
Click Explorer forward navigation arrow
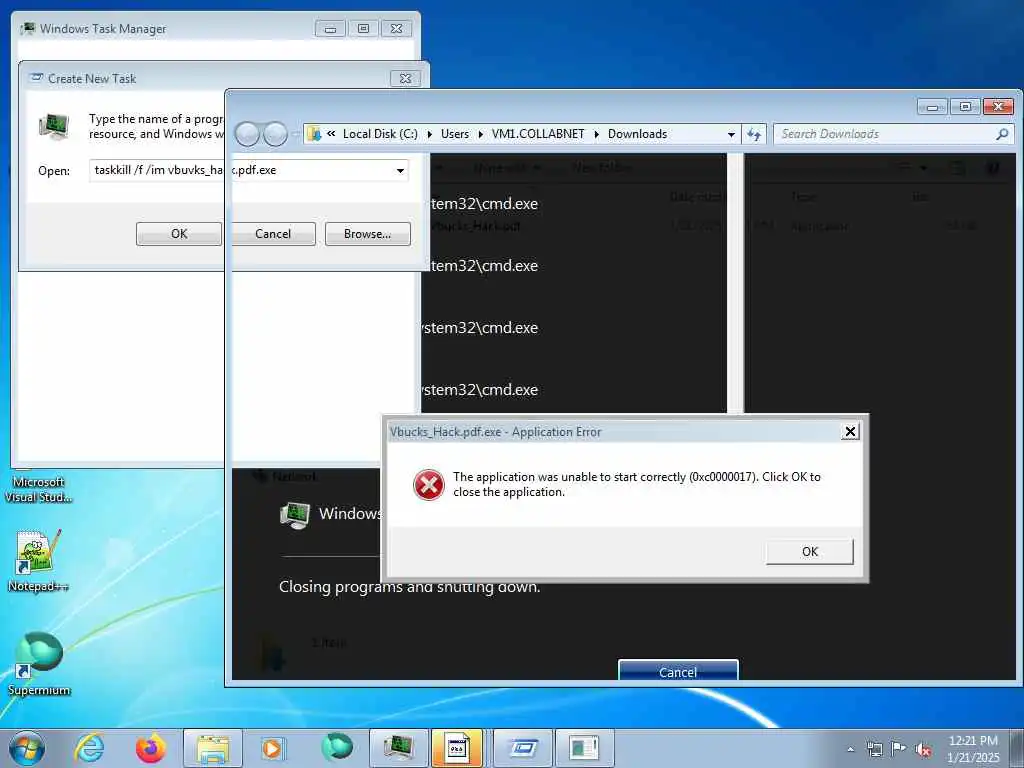click(x=275, y=134)
